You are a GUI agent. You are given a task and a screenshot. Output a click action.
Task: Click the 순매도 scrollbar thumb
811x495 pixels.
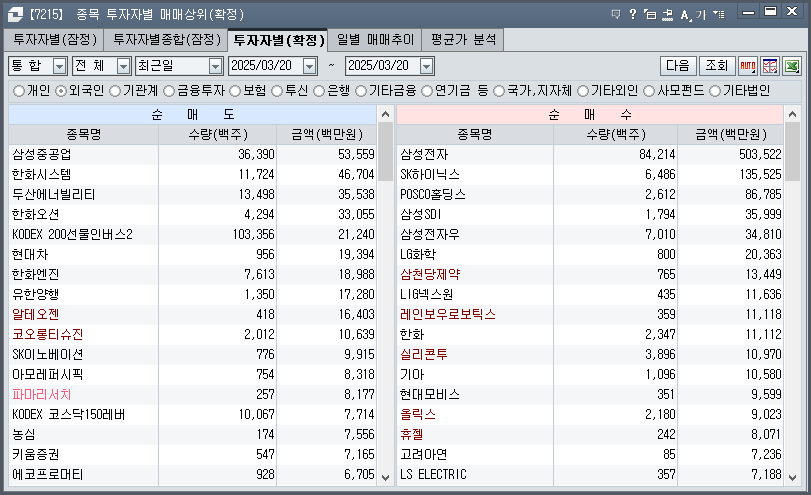385,152
